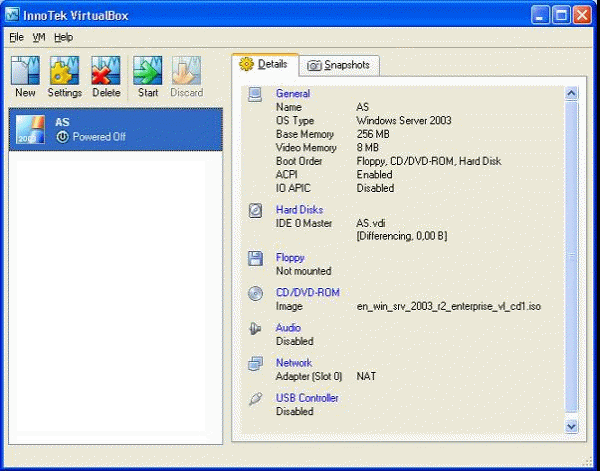The width and height of the screenshot is (600, 471).
Task: Click the details pane scroll down arrow
Action: 571,426
